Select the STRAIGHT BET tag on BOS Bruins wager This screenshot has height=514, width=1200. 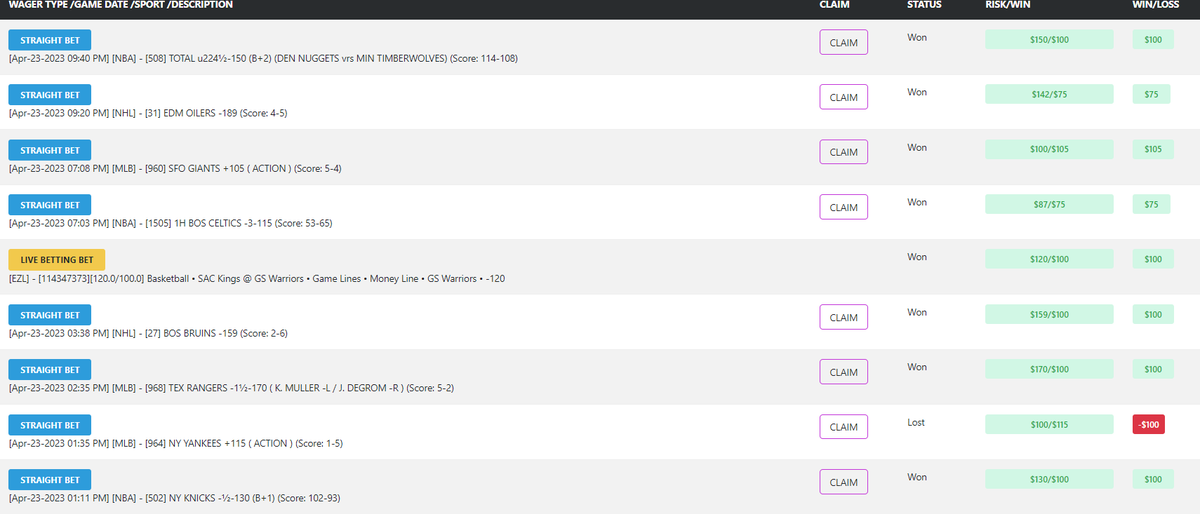point(50,315)
